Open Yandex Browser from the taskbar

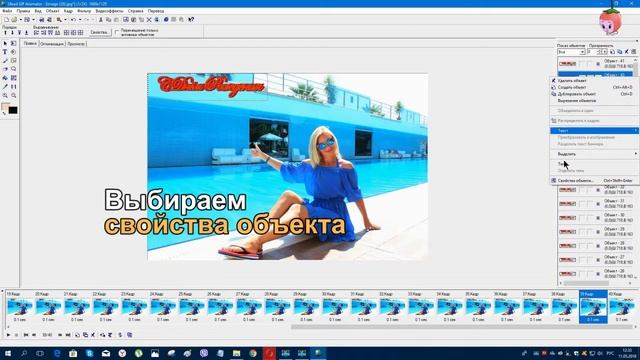(x=122, y=353)
